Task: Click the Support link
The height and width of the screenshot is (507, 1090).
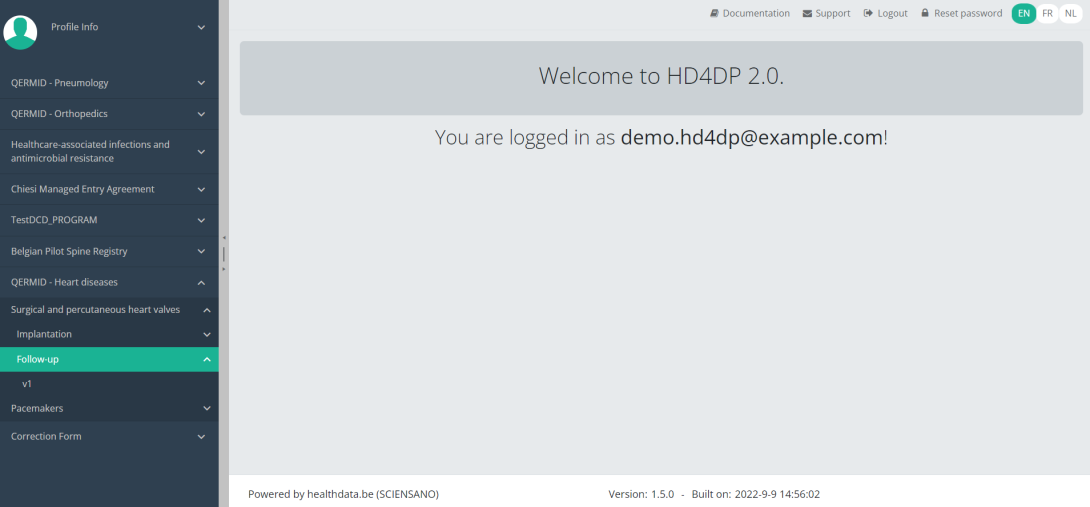Action: (832, 14)
